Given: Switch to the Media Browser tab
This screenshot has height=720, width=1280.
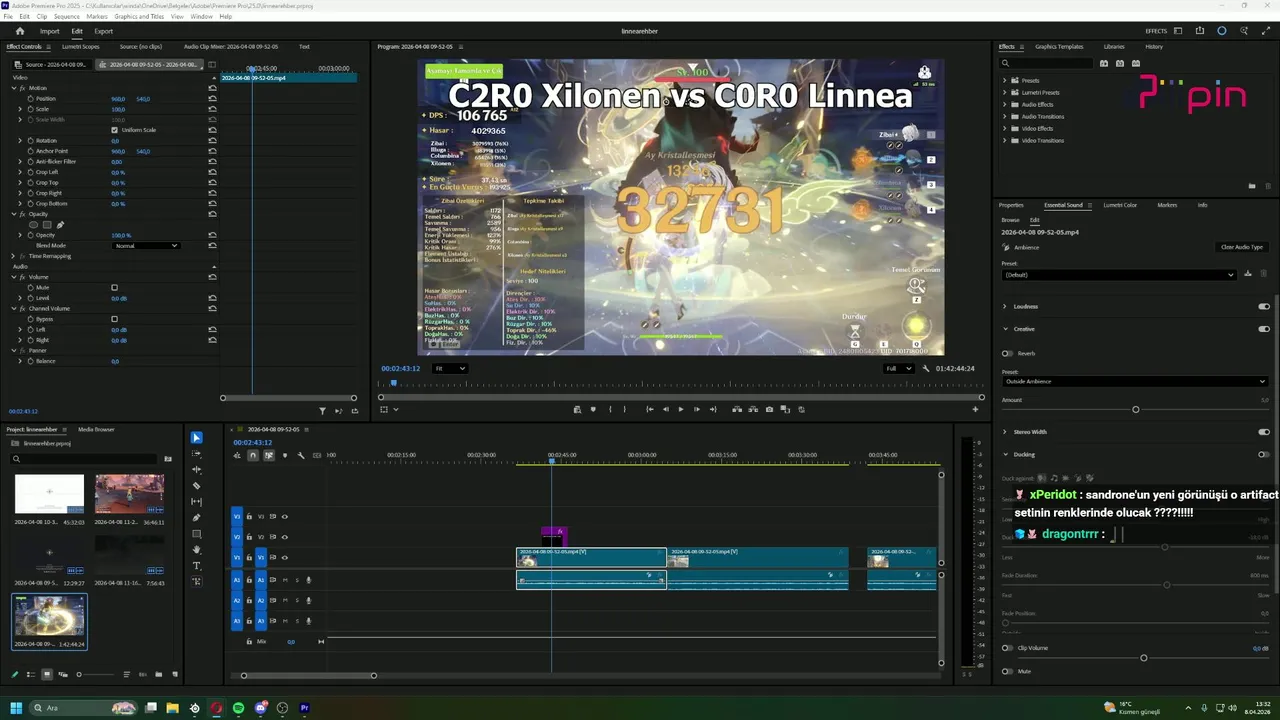Looking at the screenshot, I should (96, 430).
